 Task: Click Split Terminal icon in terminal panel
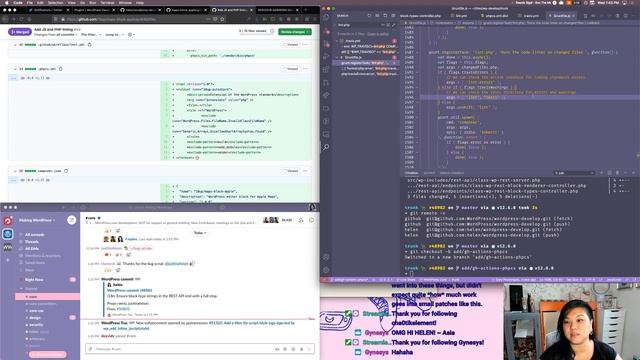(x=609, y=173)
